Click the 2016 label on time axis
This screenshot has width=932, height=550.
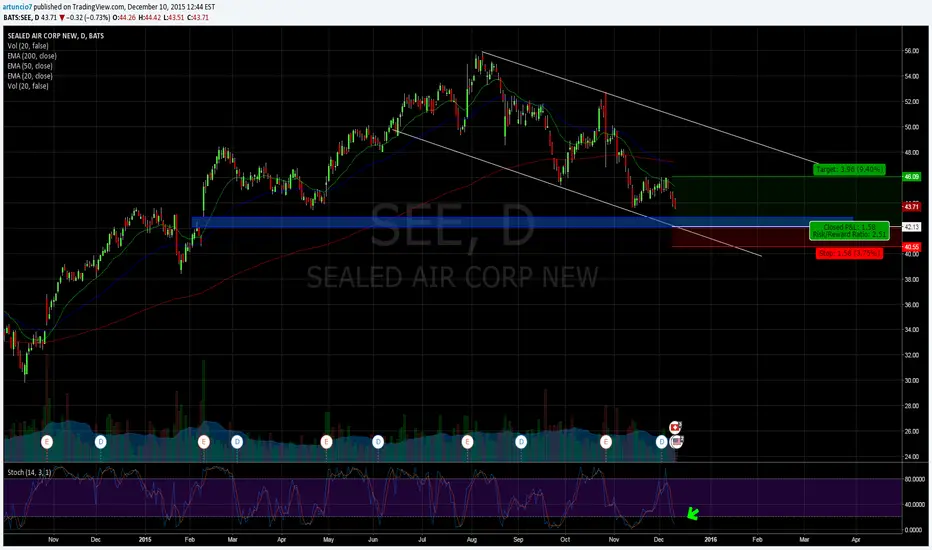pyautogui.click(x=710, y=540)
